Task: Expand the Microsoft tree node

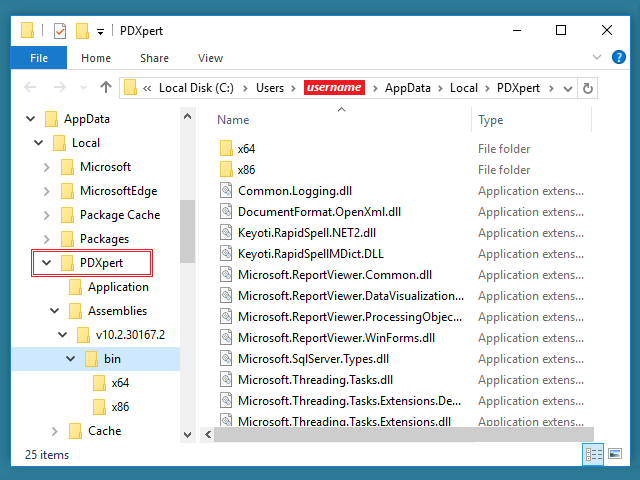Action: (47, 167)
